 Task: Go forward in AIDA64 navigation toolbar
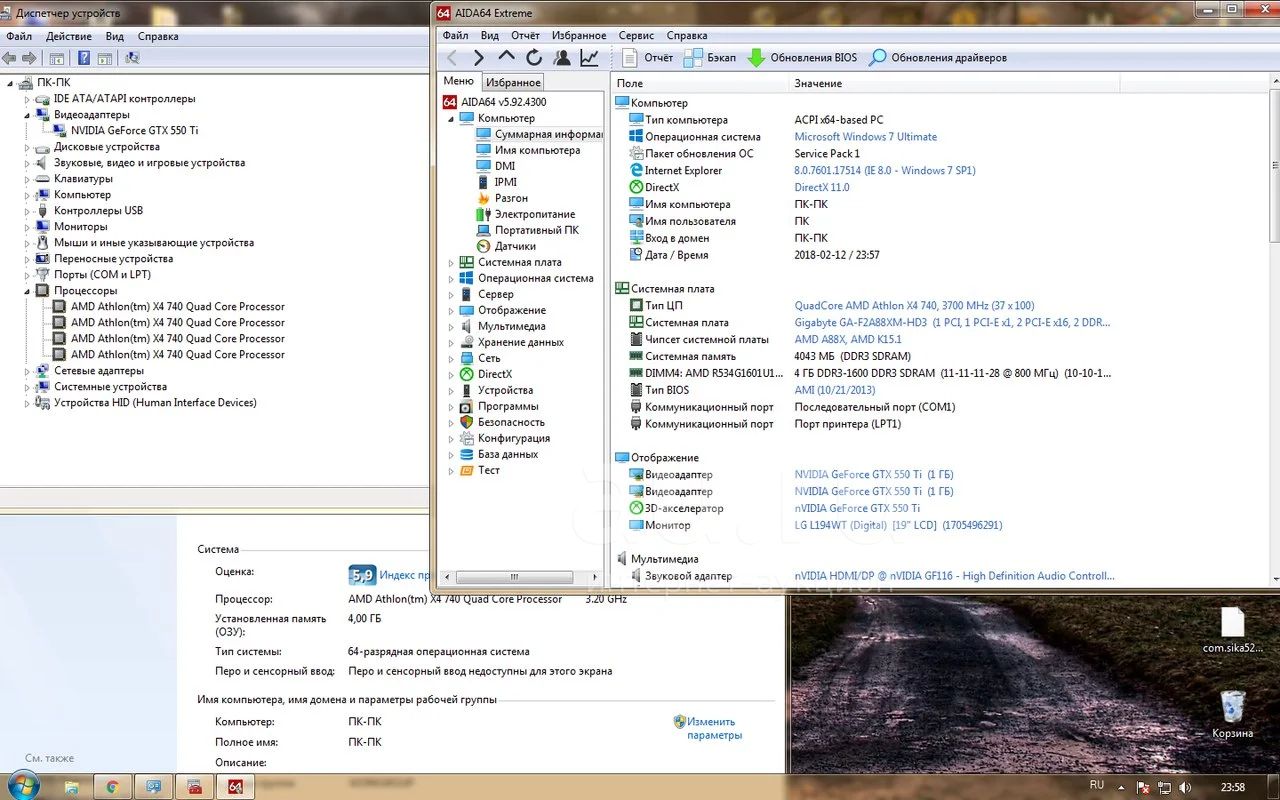pos(479,58)
